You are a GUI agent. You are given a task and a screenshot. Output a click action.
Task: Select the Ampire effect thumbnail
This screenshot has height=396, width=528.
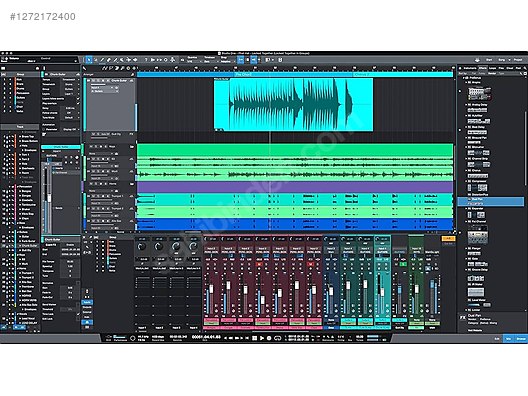[480, 93]
